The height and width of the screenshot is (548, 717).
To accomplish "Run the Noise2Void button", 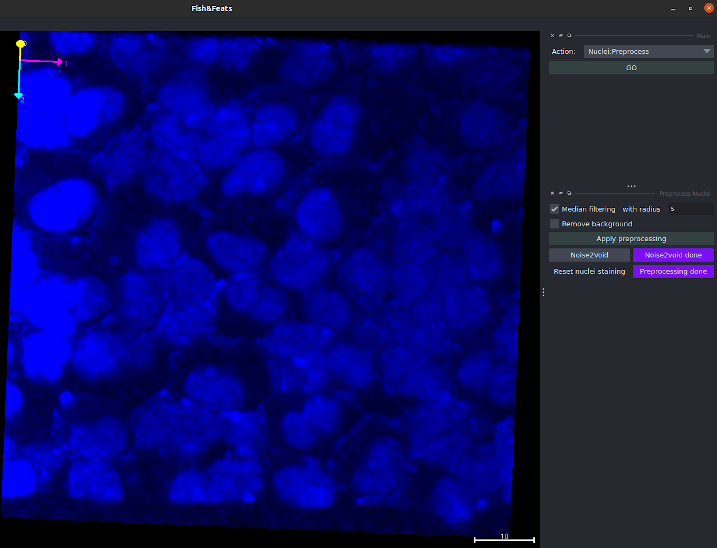I will [589, 255].
